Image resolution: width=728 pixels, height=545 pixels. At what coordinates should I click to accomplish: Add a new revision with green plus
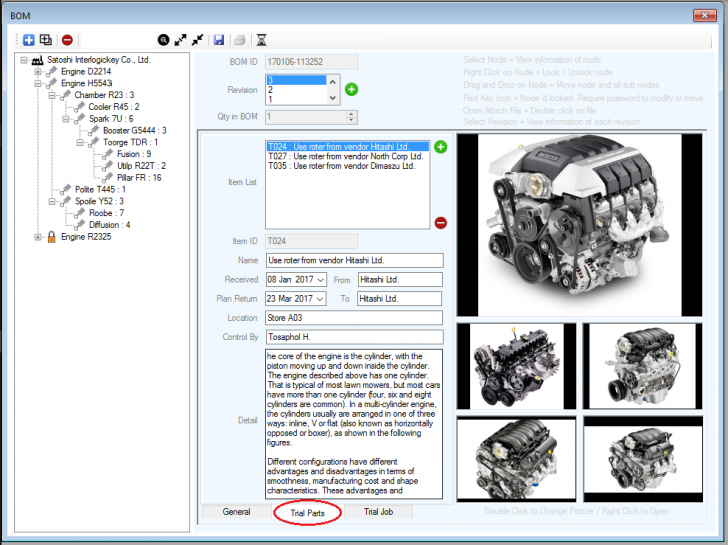pos(351,90)
